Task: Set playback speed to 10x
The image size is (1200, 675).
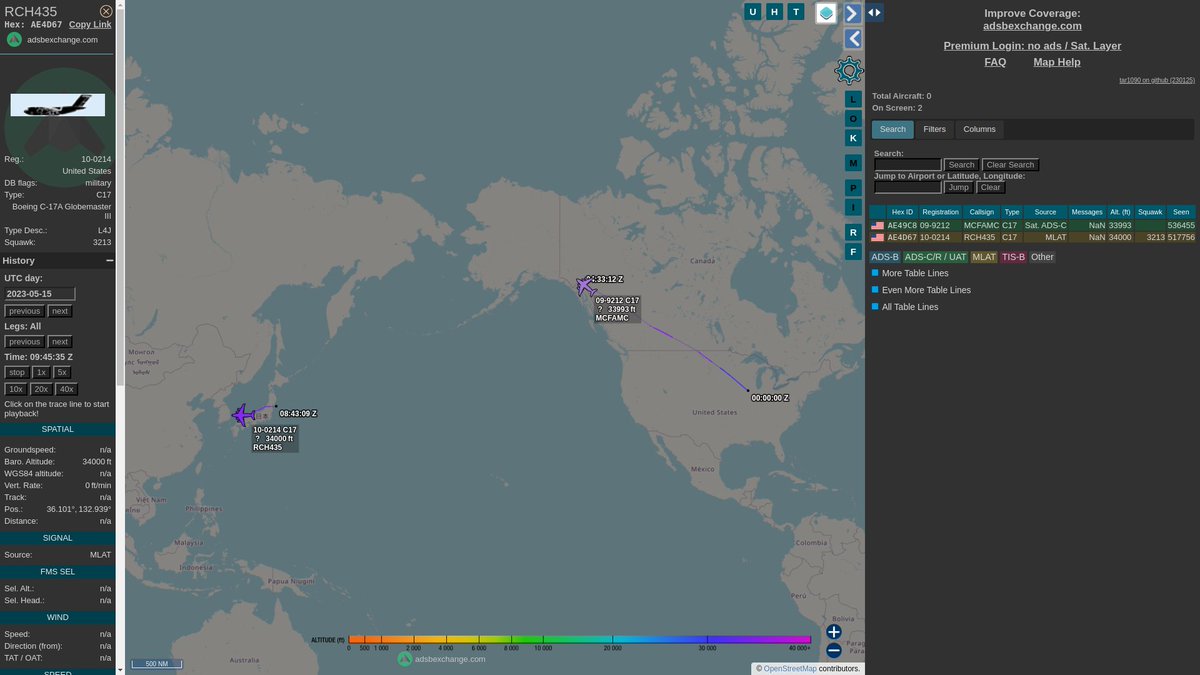Action: pos(16,389)
